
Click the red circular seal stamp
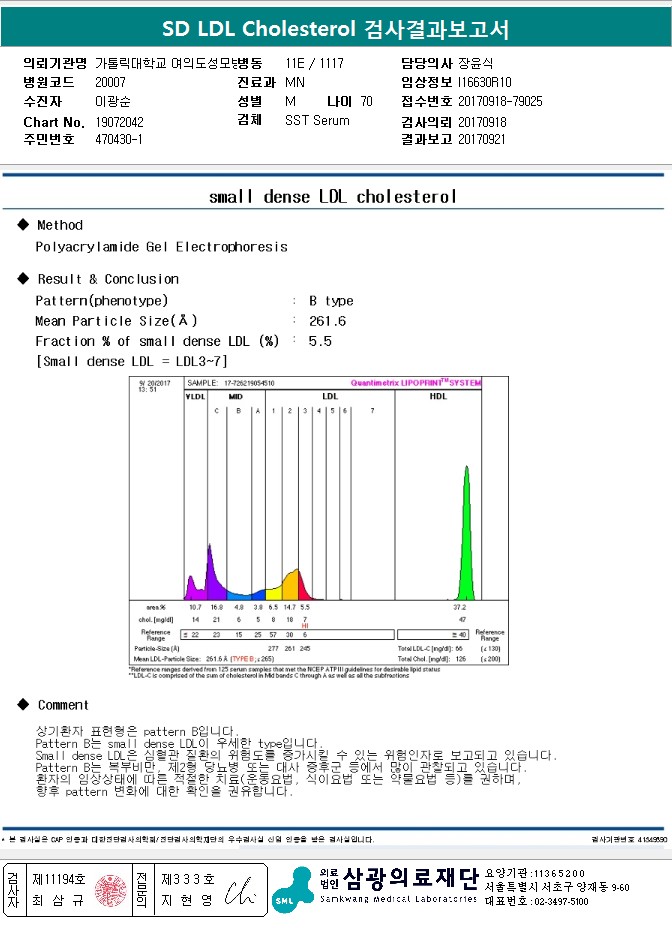[111, 891]
